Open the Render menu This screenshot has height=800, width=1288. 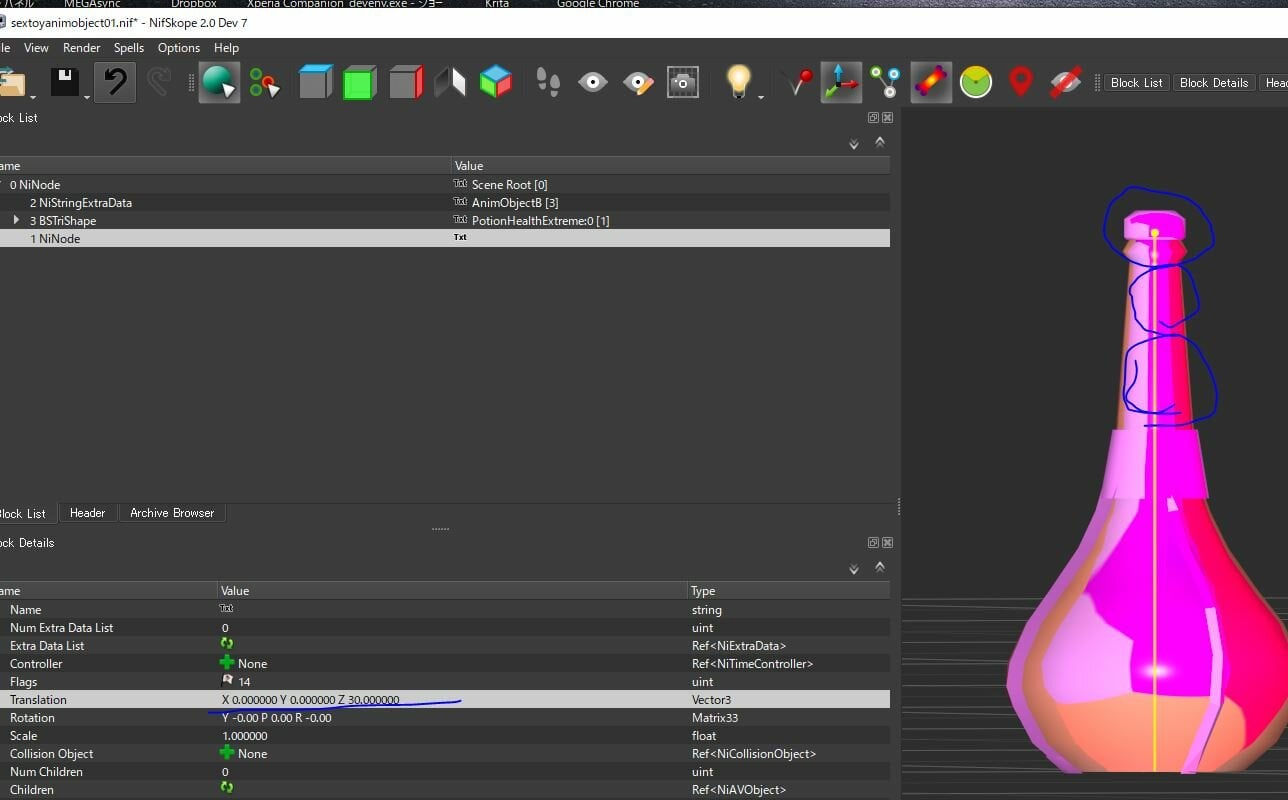click(82, 48)
